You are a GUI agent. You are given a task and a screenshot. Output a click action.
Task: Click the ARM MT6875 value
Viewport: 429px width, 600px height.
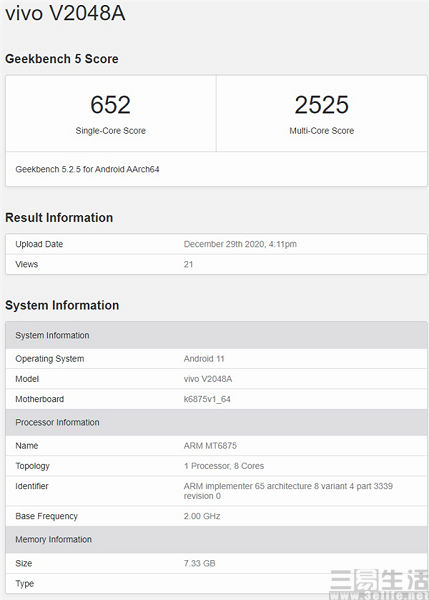[210, 446]
